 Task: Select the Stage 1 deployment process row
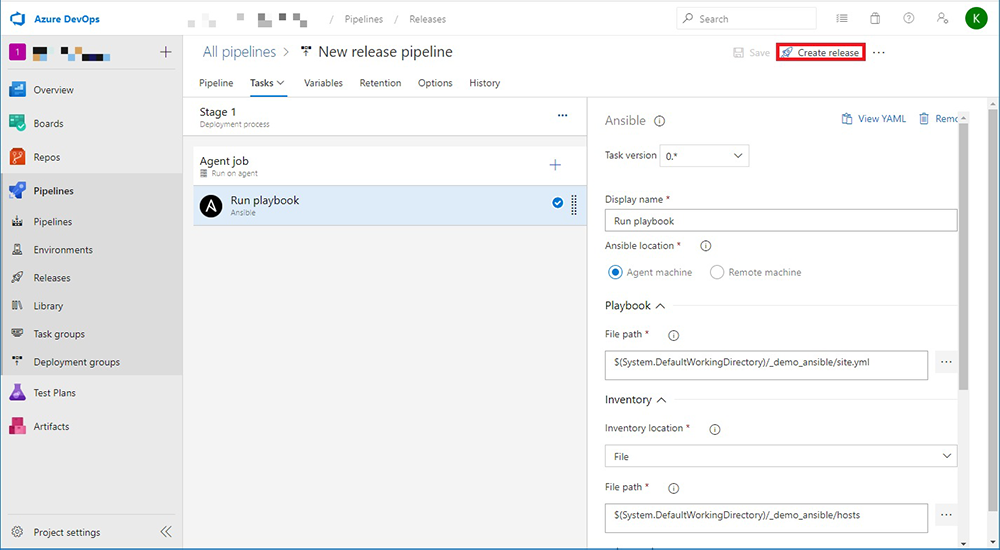(x=385, y=117)
